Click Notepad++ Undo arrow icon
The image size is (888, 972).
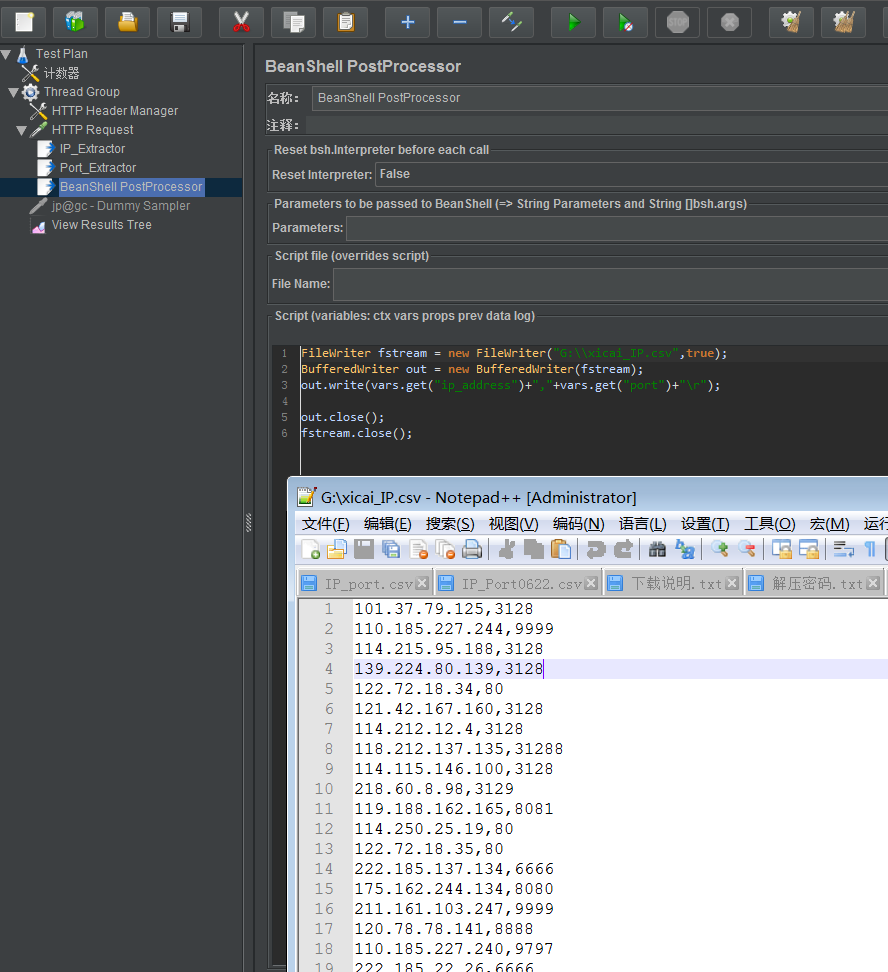596,549
